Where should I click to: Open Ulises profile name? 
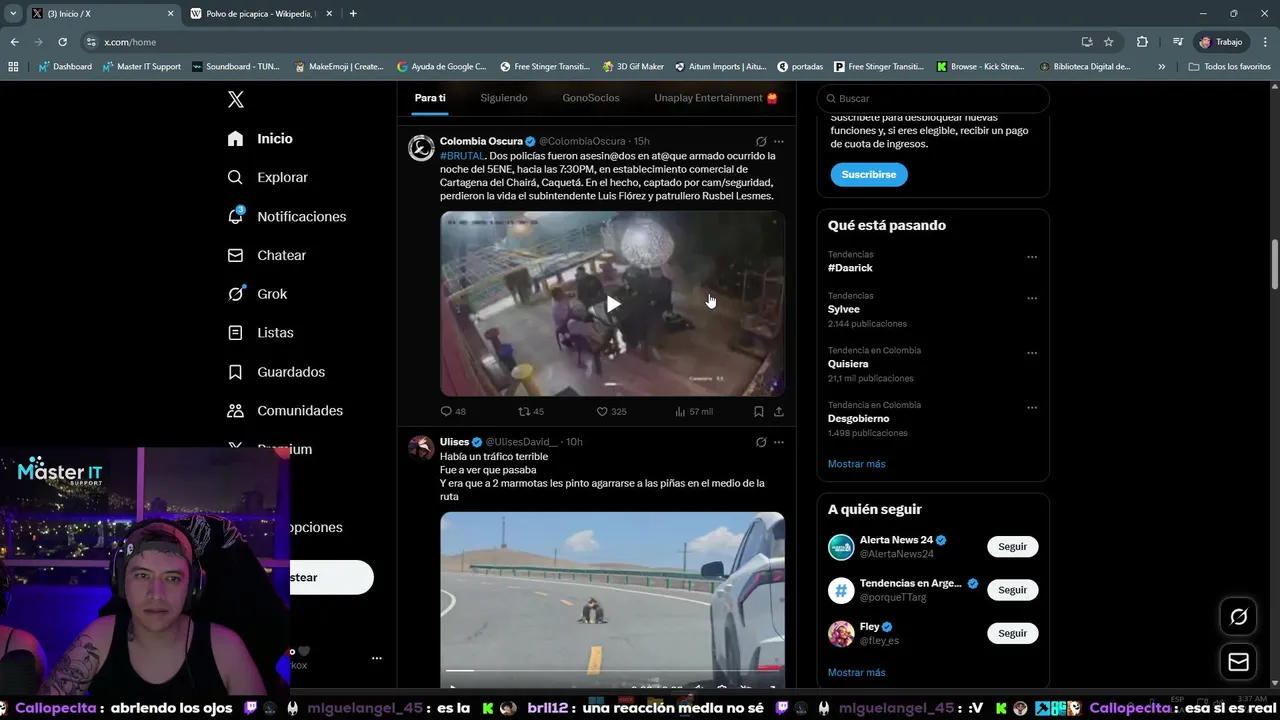[454, 442]
